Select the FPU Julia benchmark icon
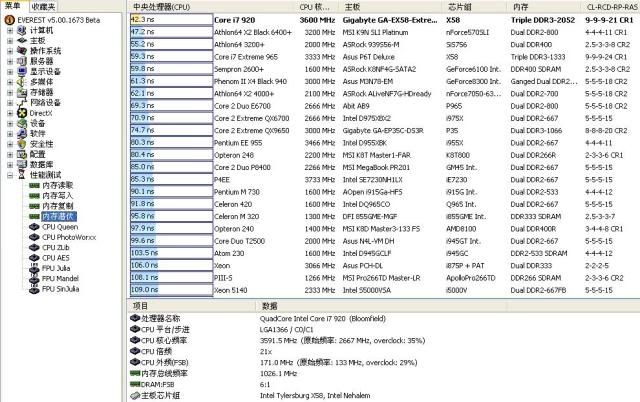Image resolution: width=640 pixels, height=402 pixels. (35, 268)
